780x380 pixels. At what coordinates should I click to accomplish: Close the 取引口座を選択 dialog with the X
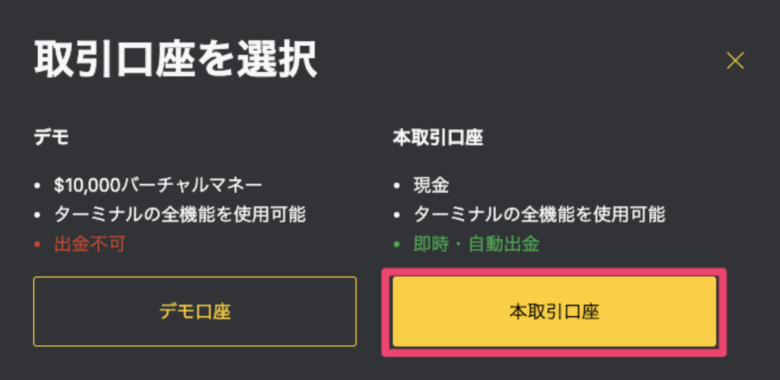tap(735, 61)
